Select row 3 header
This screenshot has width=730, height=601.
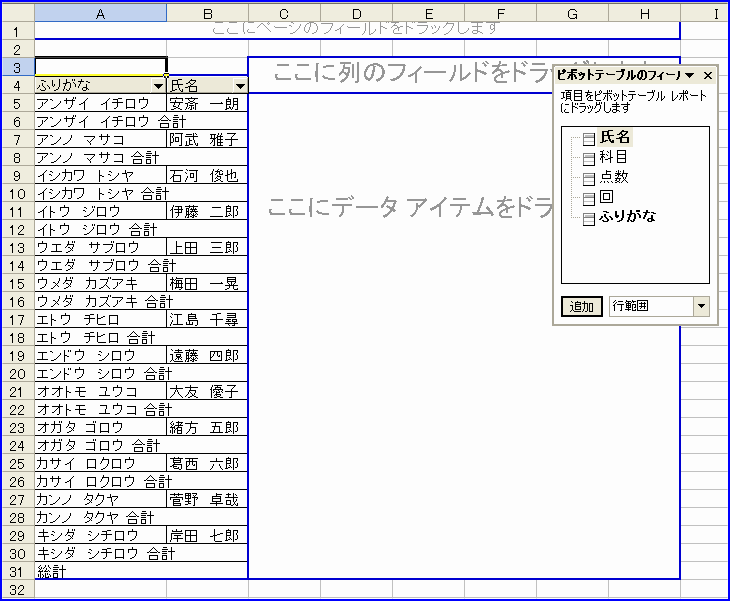point(17,68)
